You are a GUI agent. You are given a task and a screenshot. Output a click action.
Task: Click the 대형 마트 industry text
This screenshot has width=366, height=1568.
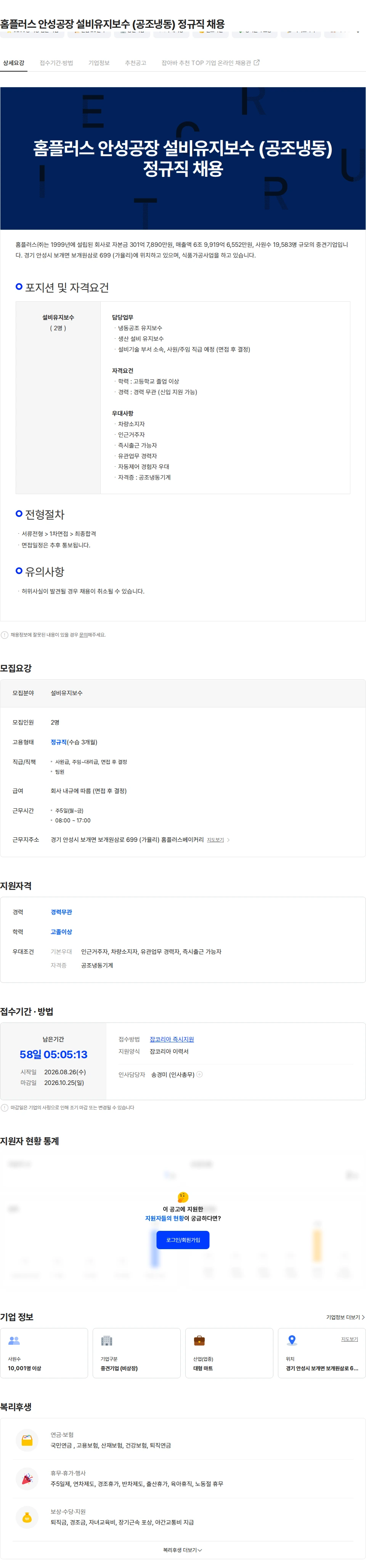pos(203,1368)
